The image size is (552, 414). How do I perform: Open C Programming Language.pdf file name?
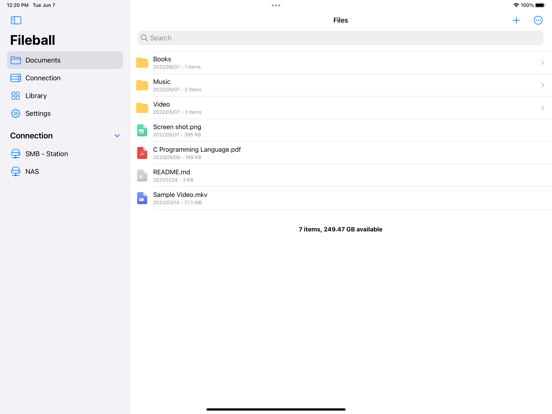click(197, 149)
